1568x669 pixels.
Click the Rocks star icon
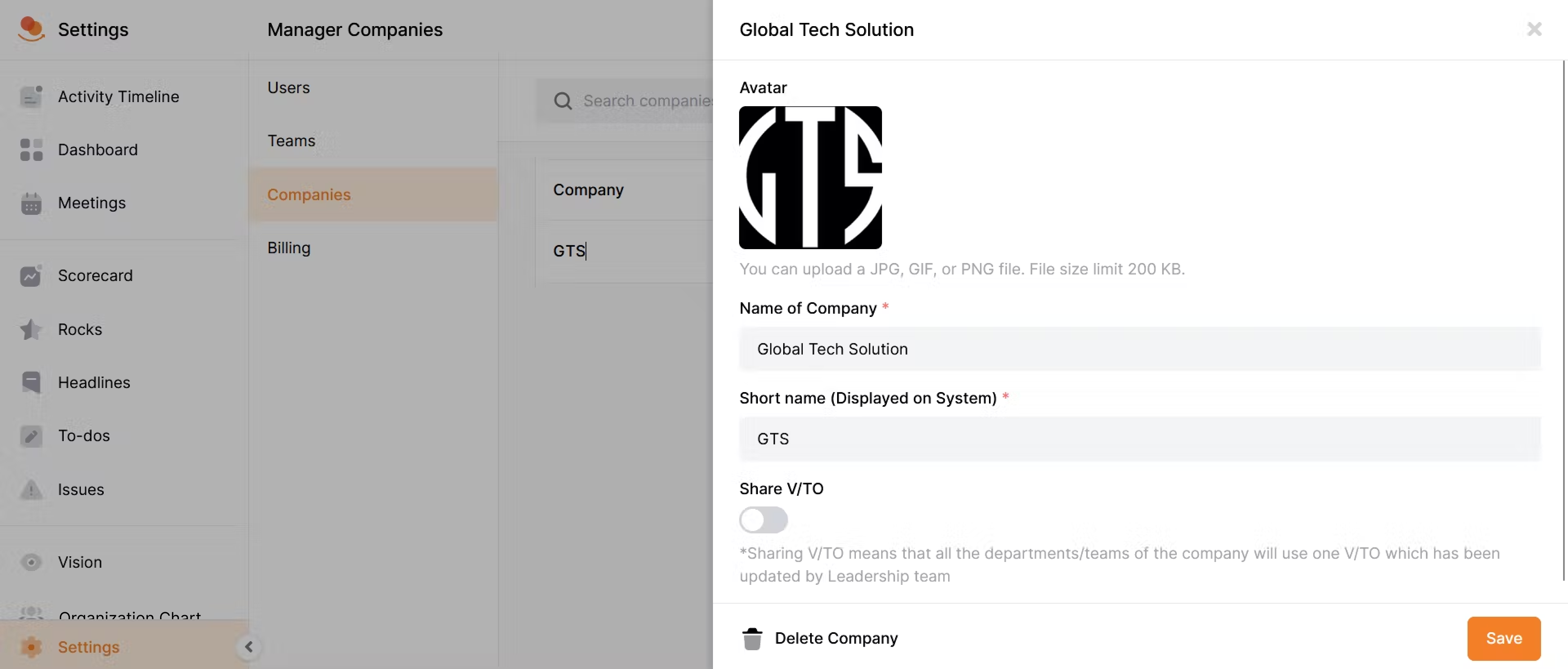[x=31, y=329]
